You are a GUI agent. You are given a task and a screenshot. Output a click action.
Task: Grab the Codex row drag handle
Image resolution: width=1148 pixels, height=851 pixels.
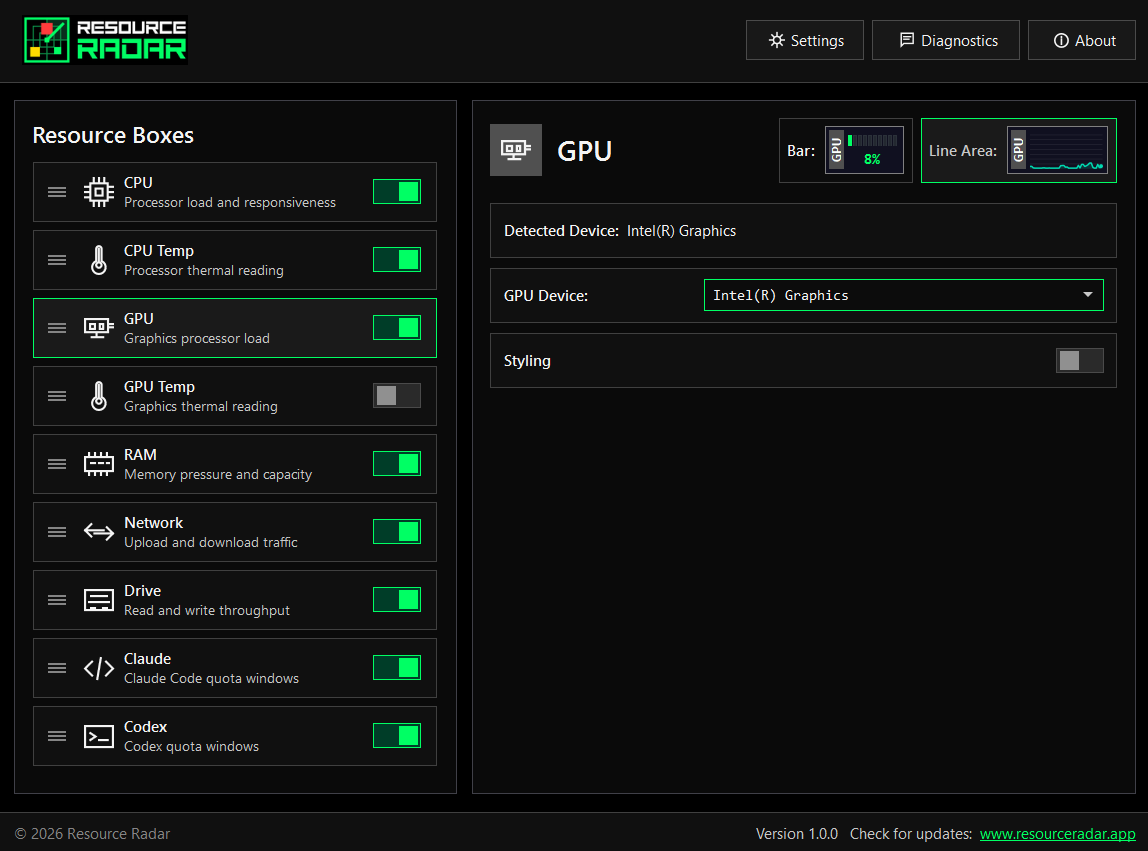pos(57,736)
